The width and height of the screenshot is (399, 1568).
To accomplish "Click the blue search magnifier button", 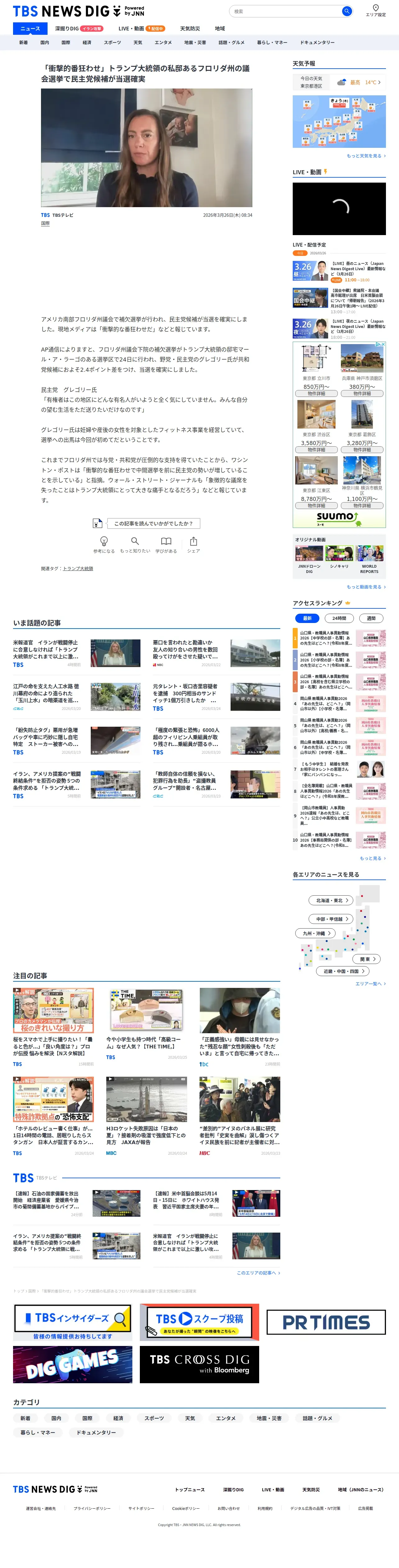I will (346, 11).
